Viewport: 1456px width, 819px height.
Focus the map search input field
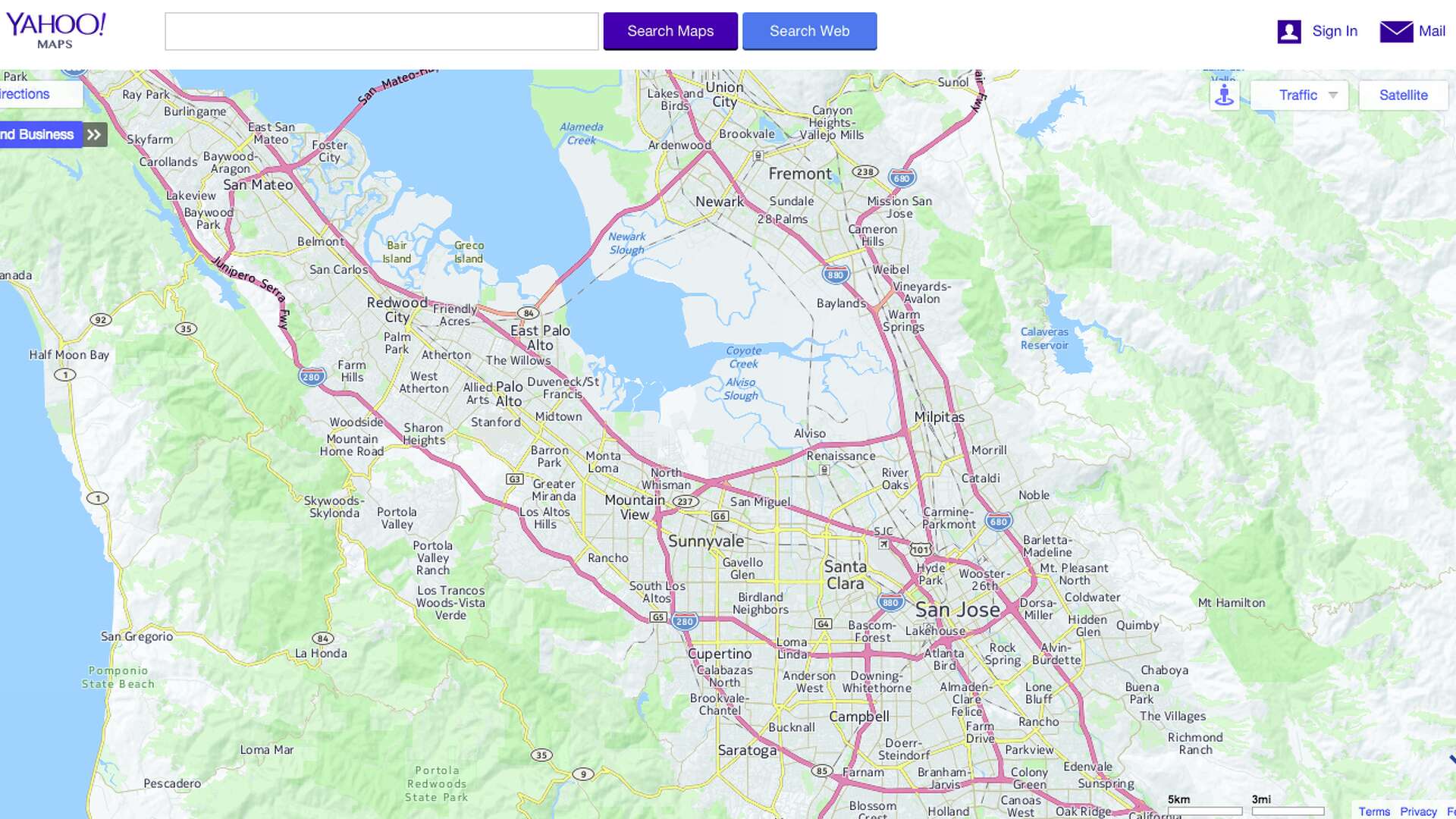[381, 32]
